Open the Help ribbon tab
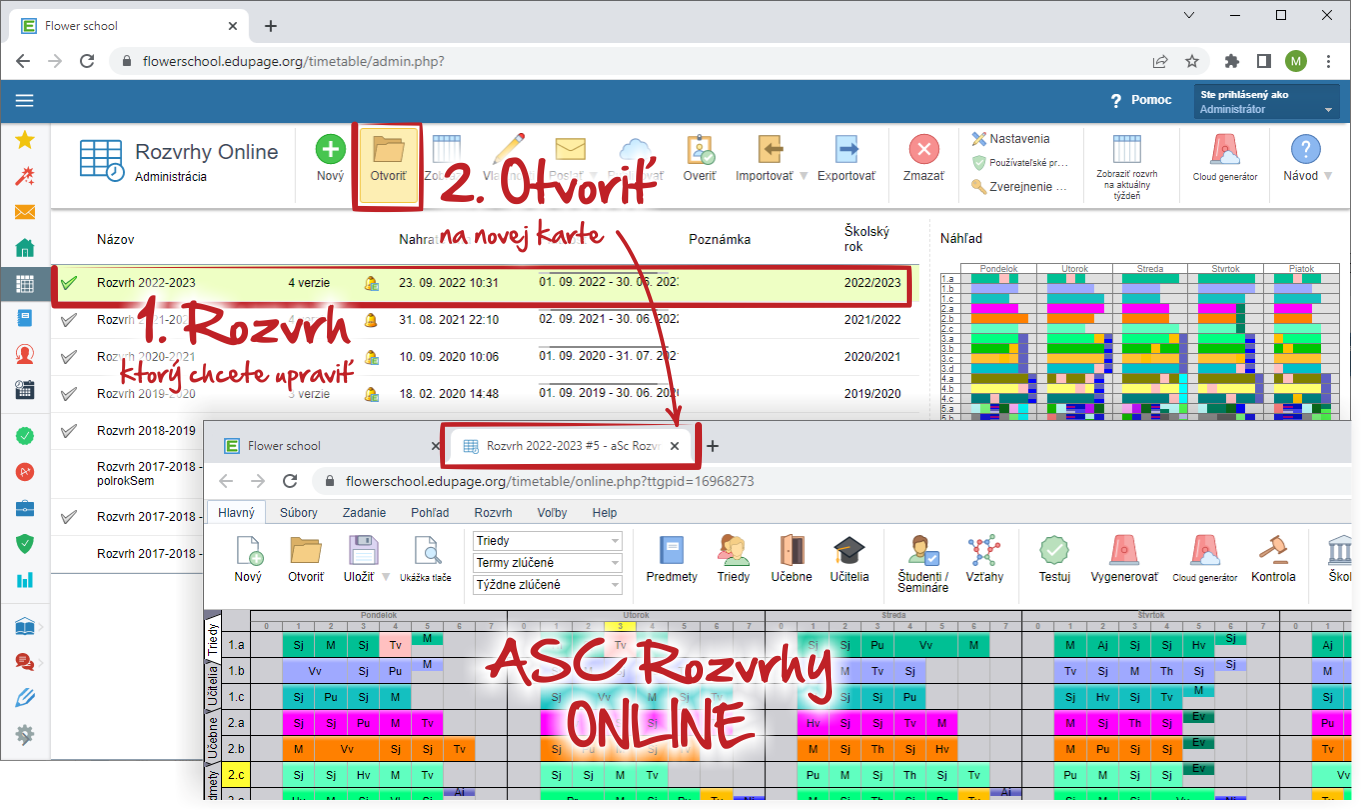Viewport: 1362px width, 811px height. tap(605, 512)
